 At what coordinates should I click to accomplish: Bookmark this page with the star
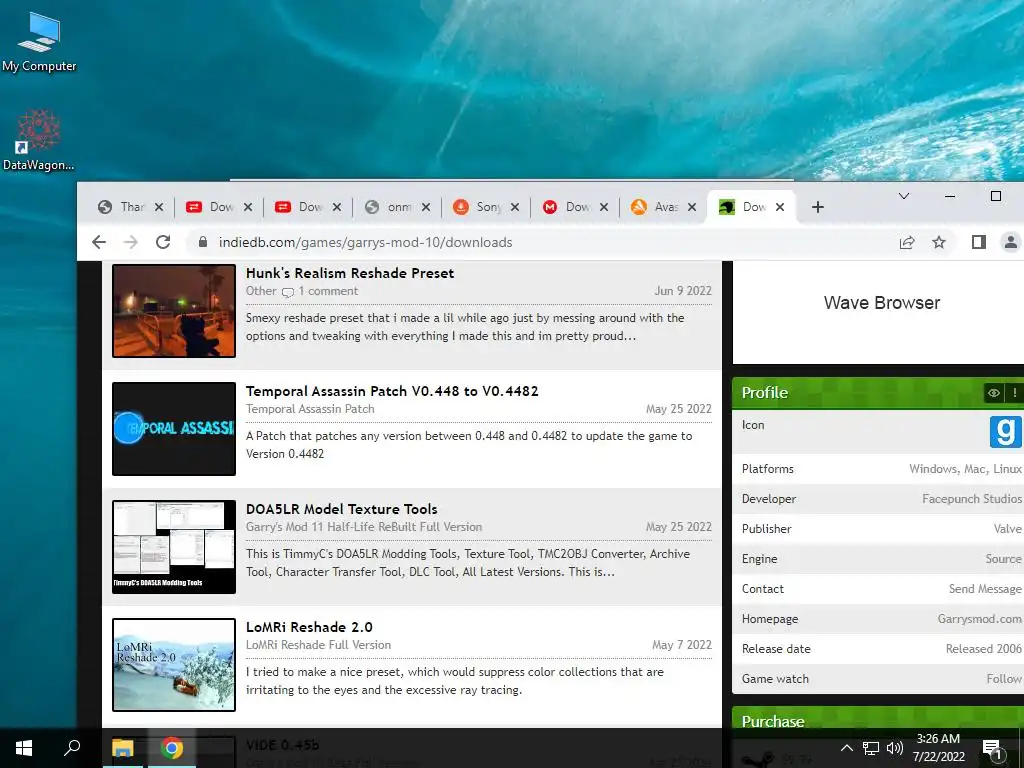[x=939, y=242]
